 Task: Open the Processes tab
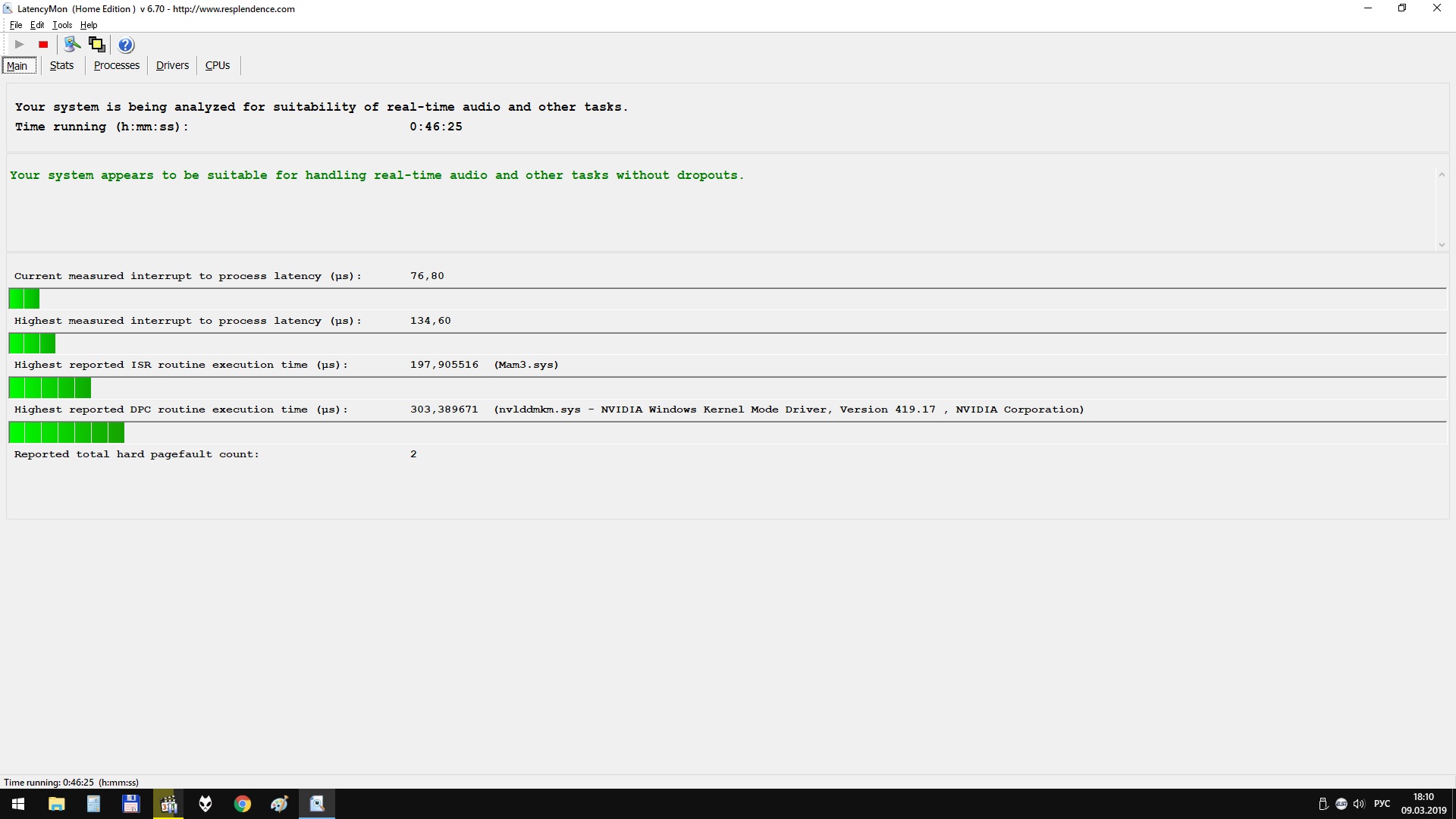click(116, 65)
